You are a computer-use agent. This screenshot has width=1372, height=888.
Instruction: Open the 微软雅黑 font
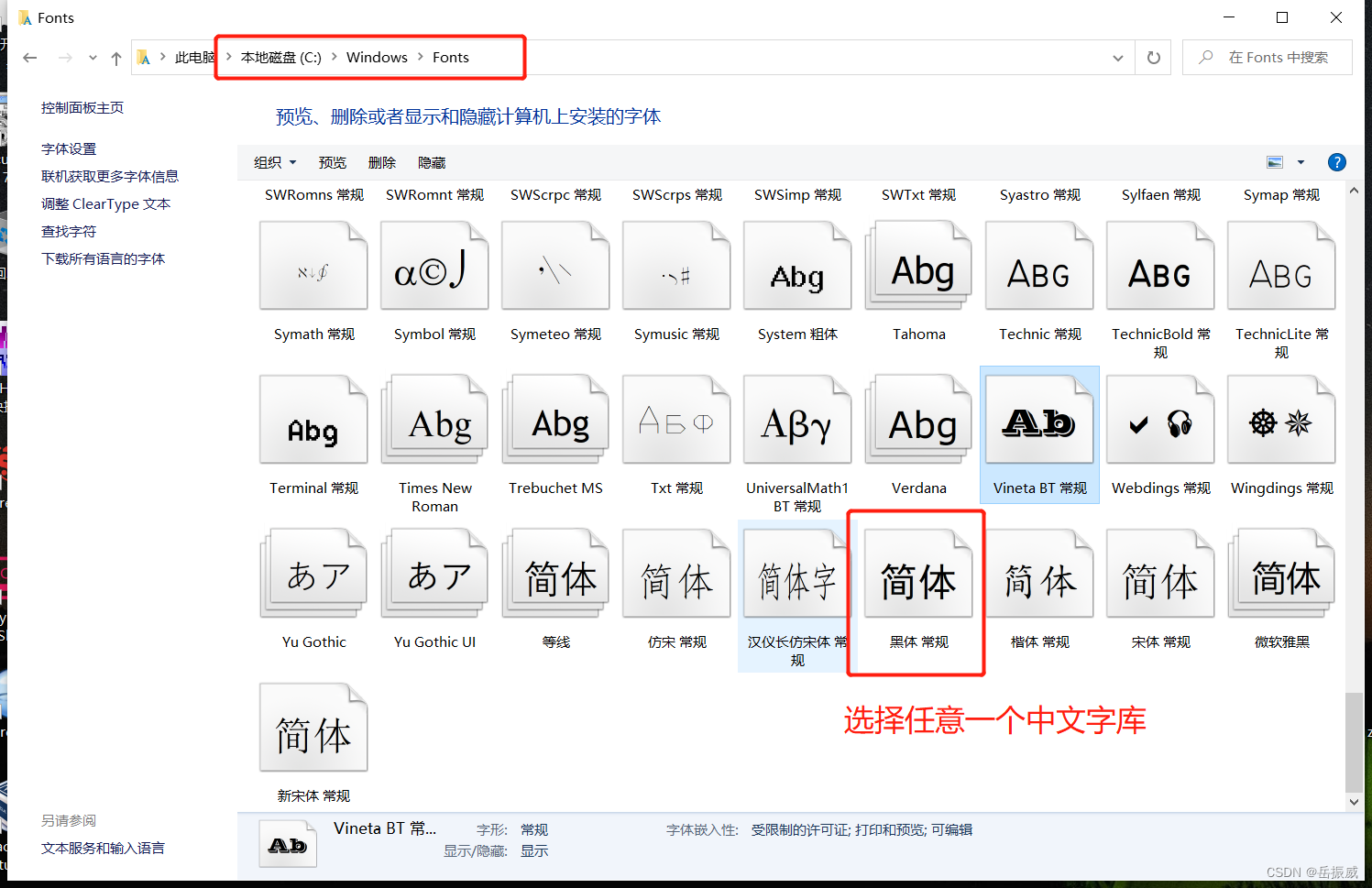coord(1279,573)
